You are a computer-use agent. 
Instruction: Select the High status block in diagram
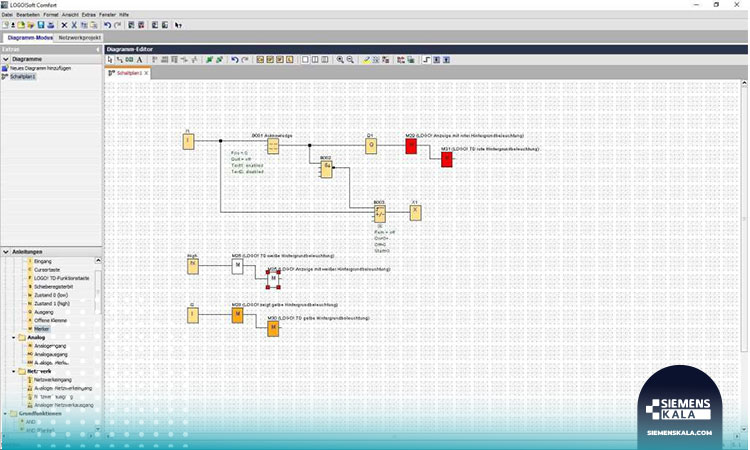pyautogui.click(x=193, y=266)
